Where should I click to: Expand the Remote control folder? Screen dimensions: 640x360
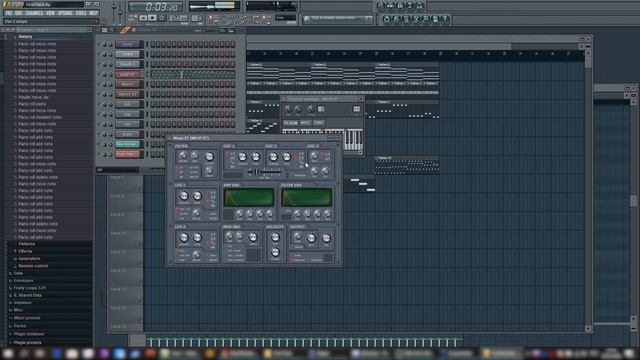click(x=33, y=266)
